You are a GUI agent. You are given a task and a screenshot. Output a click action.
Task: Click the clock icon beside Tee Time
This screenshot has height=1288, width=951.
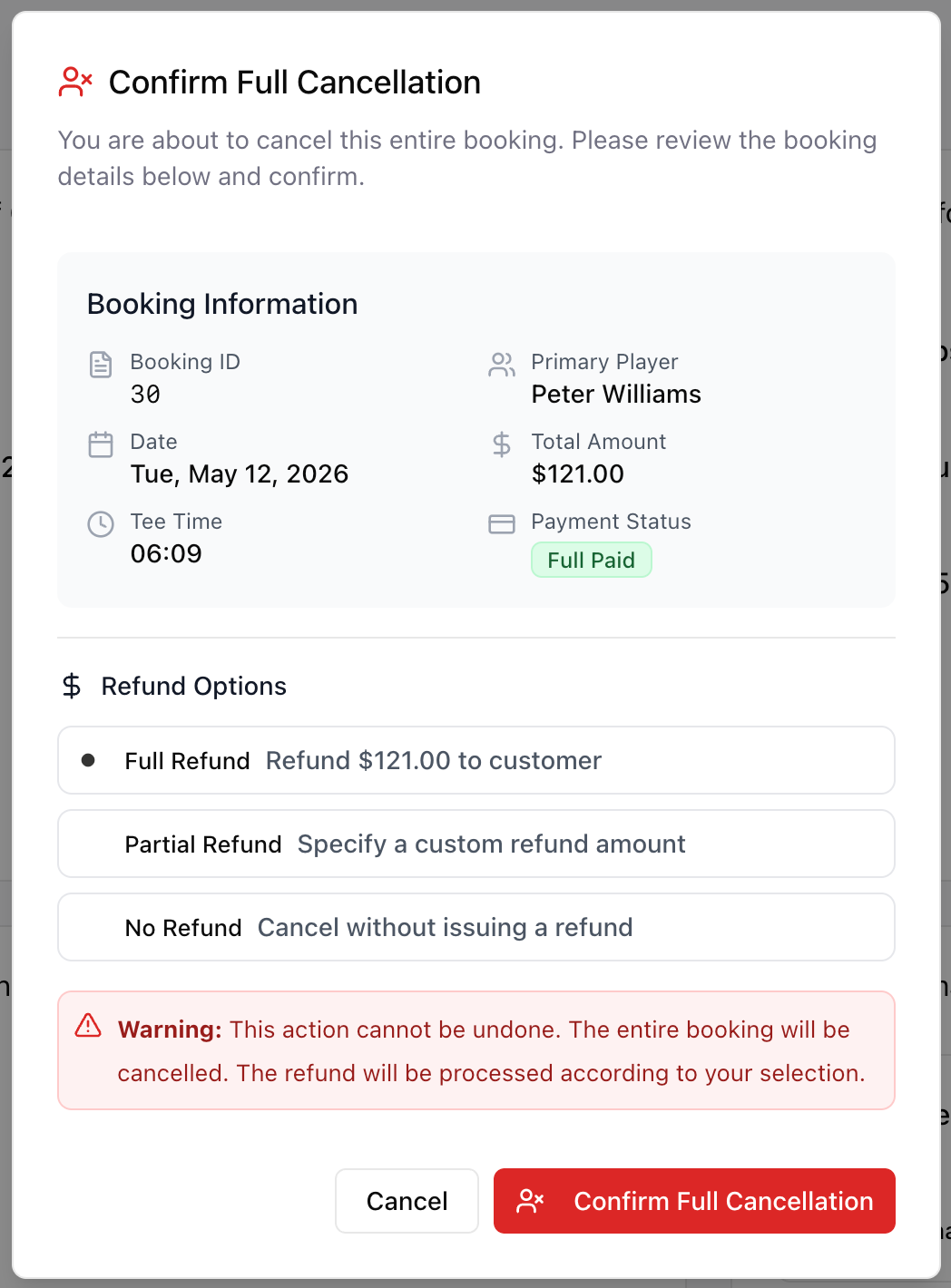[101, 524]
